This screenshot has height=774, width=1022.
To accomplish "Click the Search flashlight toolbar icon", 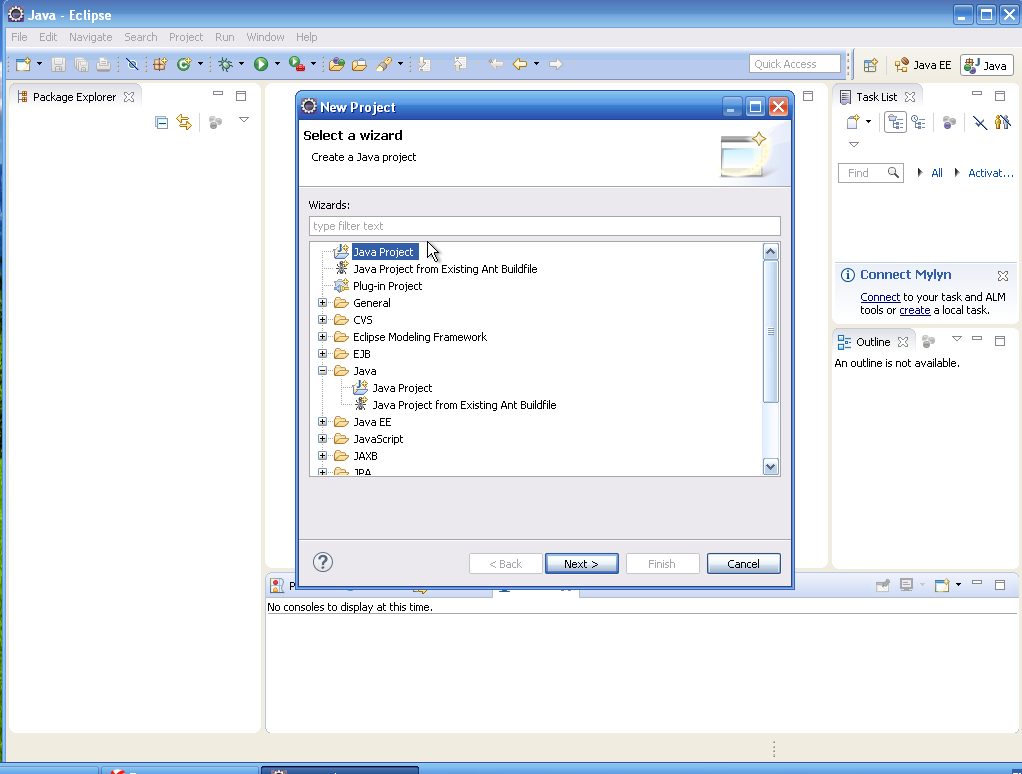I will click(384, 64).
